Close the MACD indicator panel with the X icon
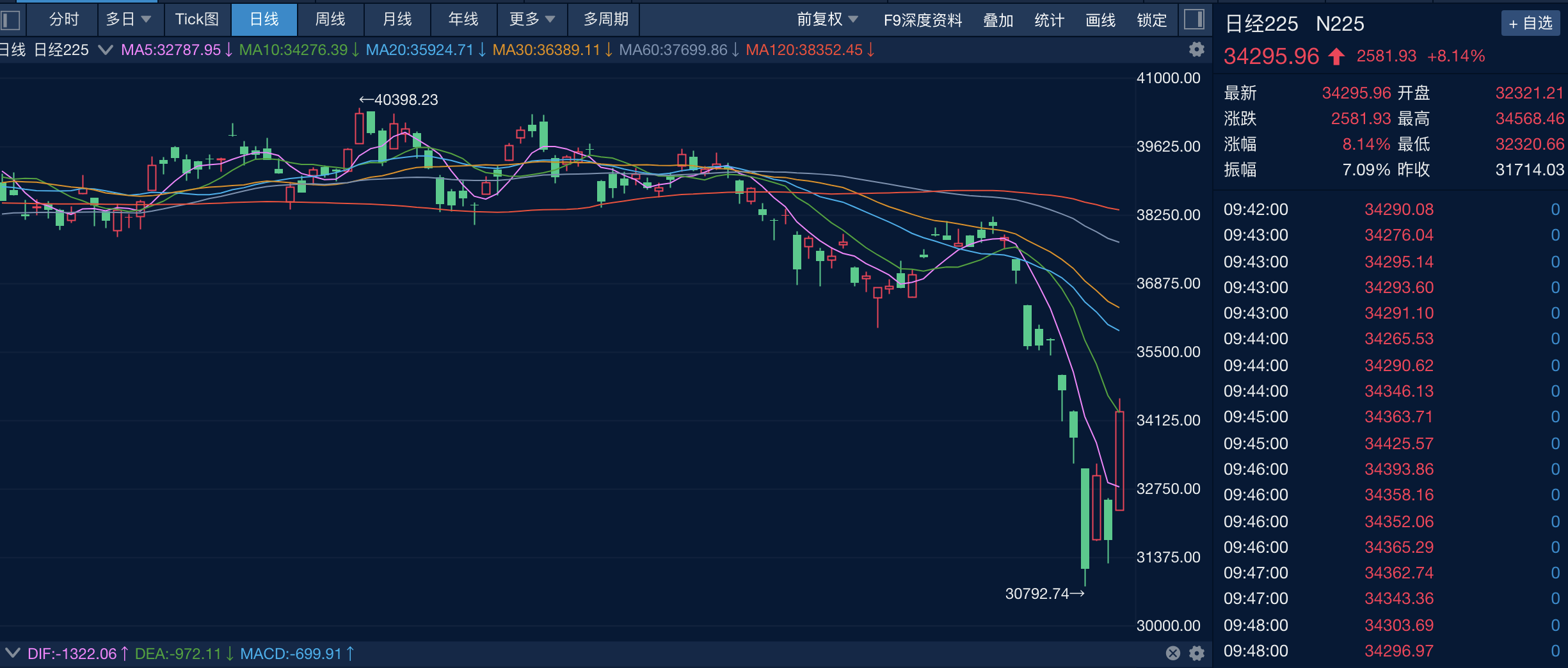This screenshot has height=668, width=1568. [x=1172, y=654]
